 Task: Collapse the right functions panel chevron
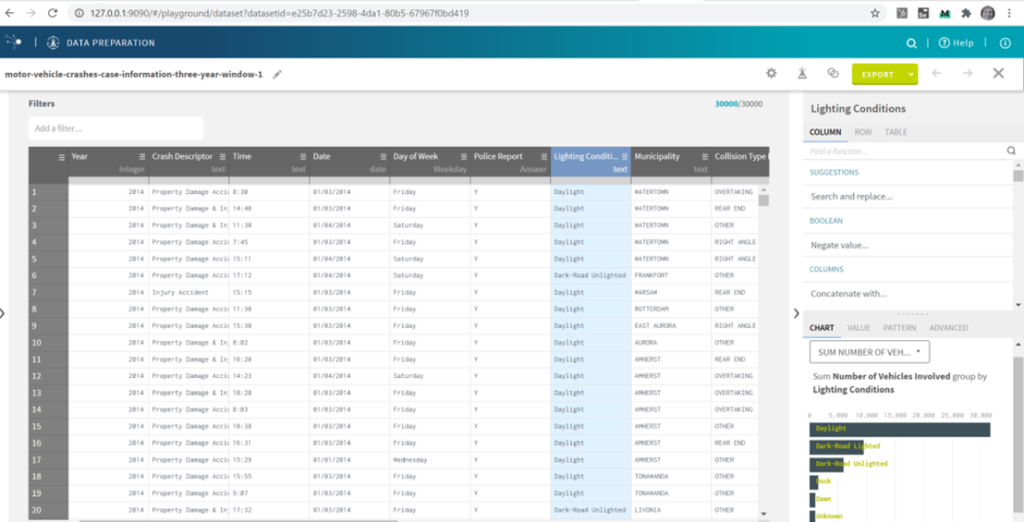(796, 314)
